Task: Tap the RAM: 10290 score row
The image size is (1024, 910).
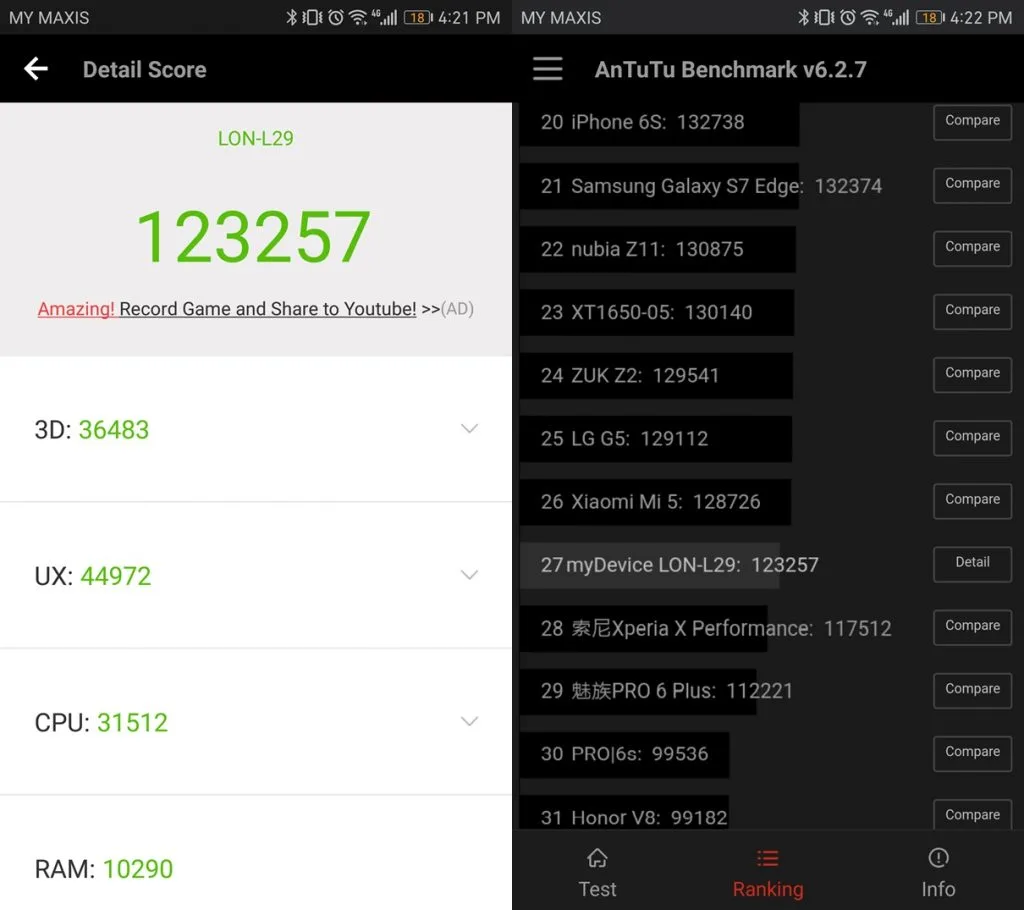Action: coord(256,853)
